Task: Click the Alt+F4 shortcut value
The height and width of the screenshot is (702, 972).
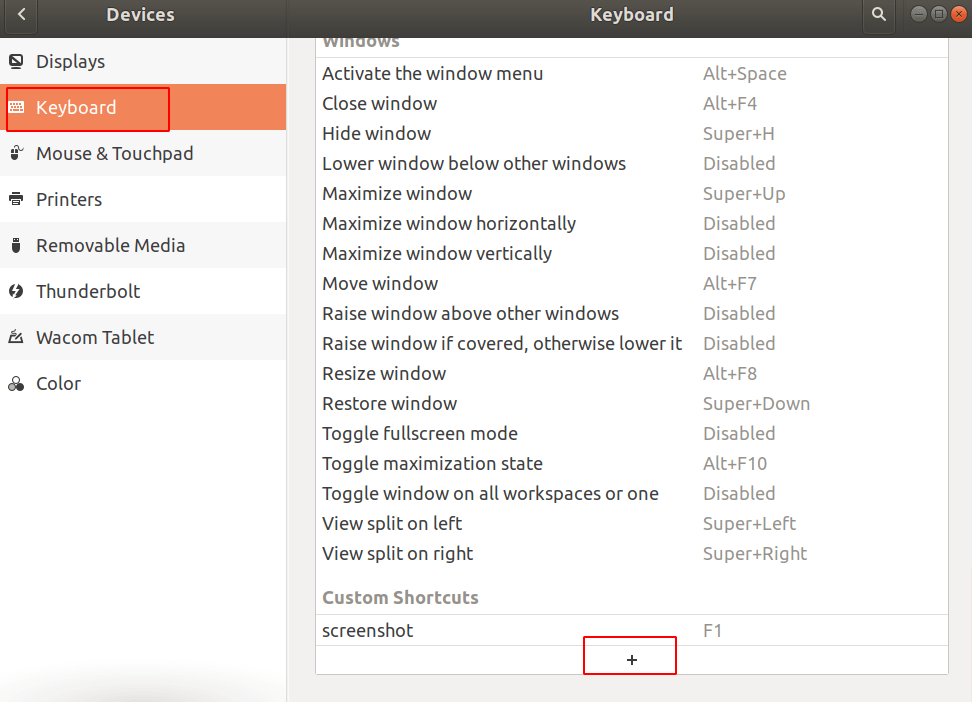Action: pyautogui.click(x=730, y=104)
